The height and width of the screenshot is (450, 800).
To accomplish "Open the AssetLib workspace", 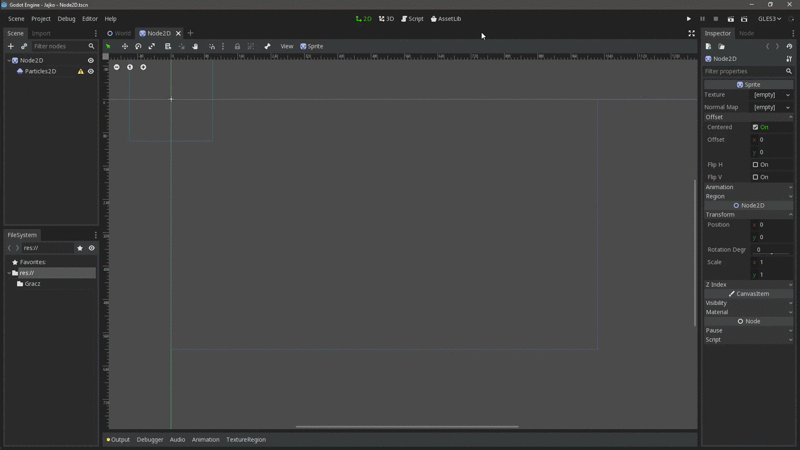I will pos(446,19).
